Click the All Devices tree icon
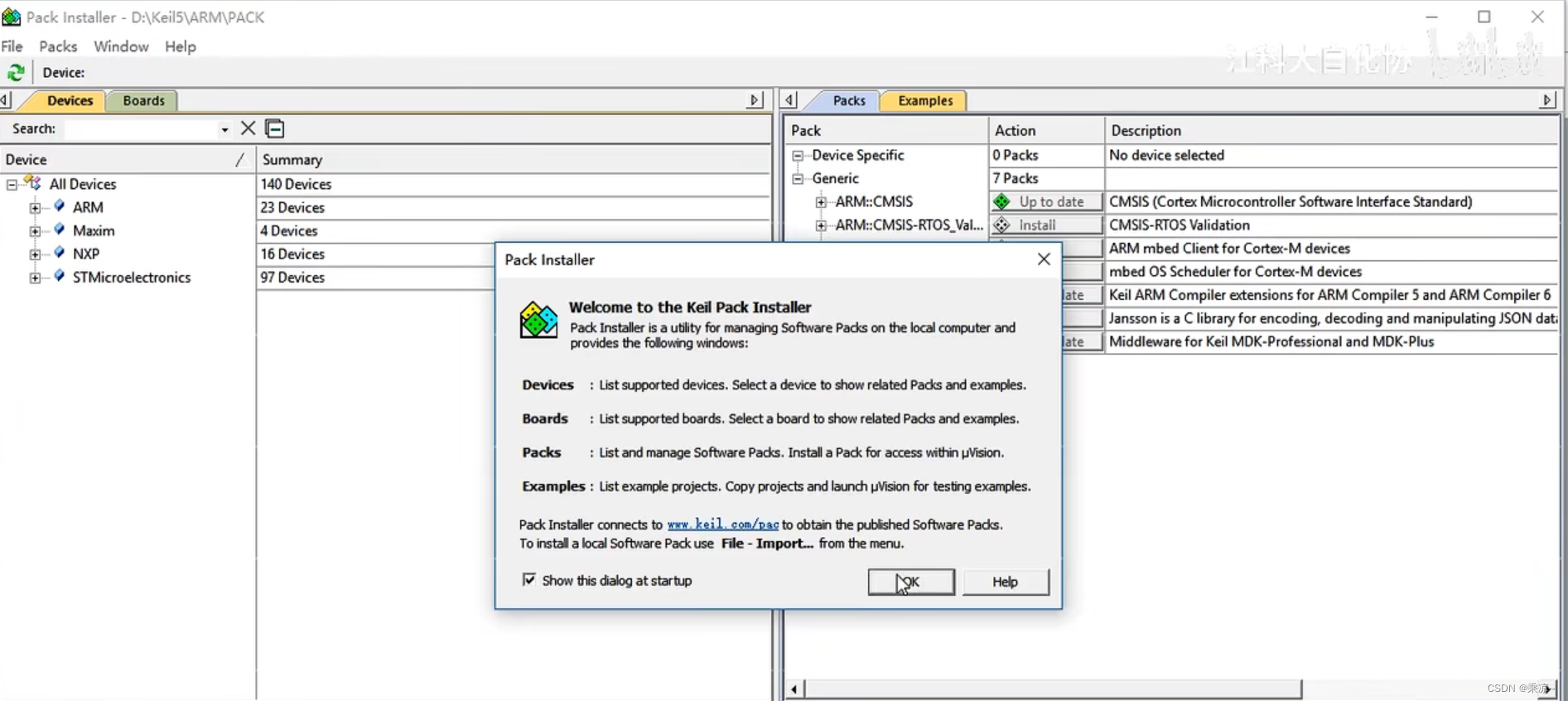Viewport: 1568px width, 701px height. [x=33, y=183]
